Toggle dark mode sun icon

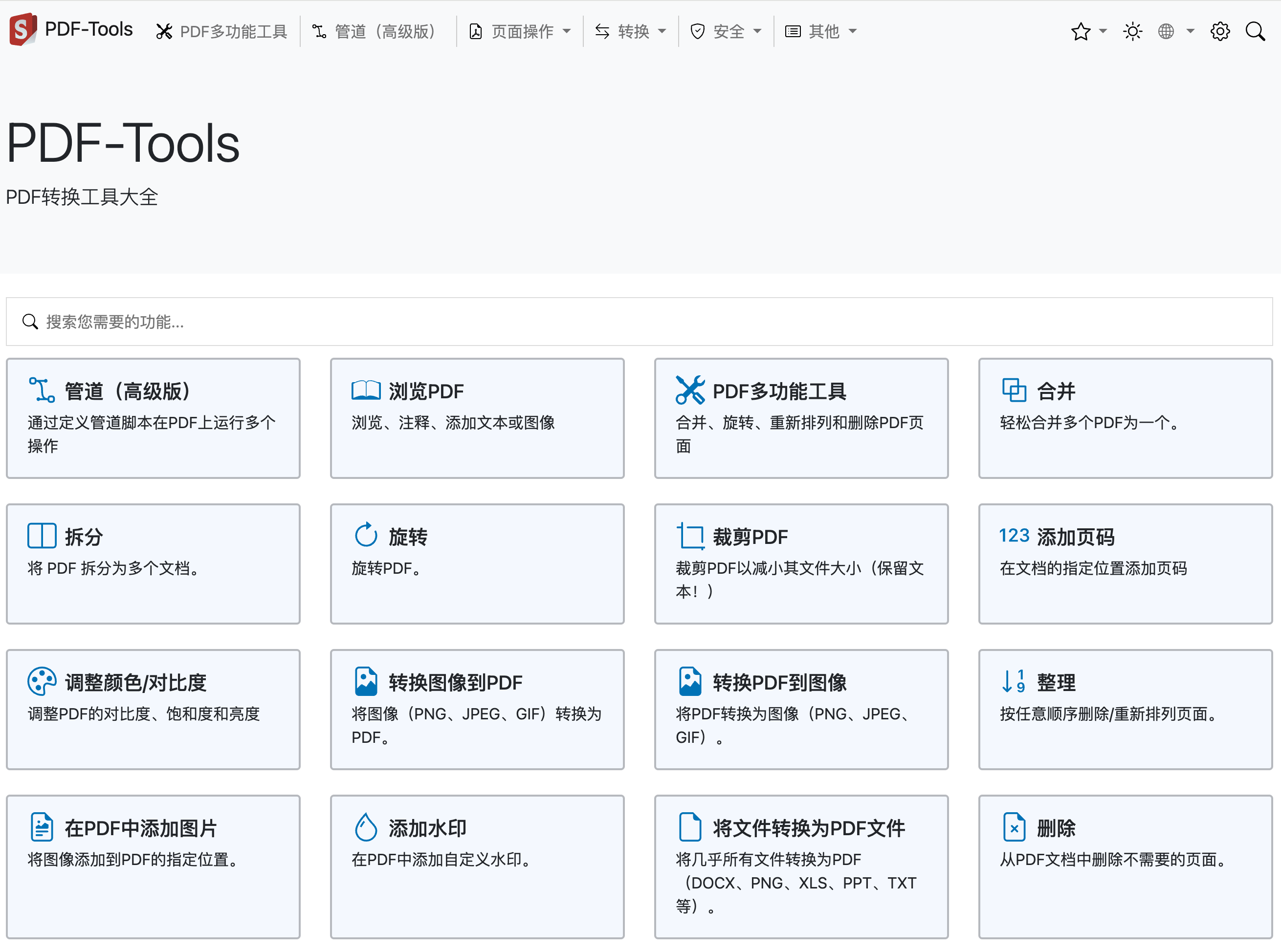1132,31
